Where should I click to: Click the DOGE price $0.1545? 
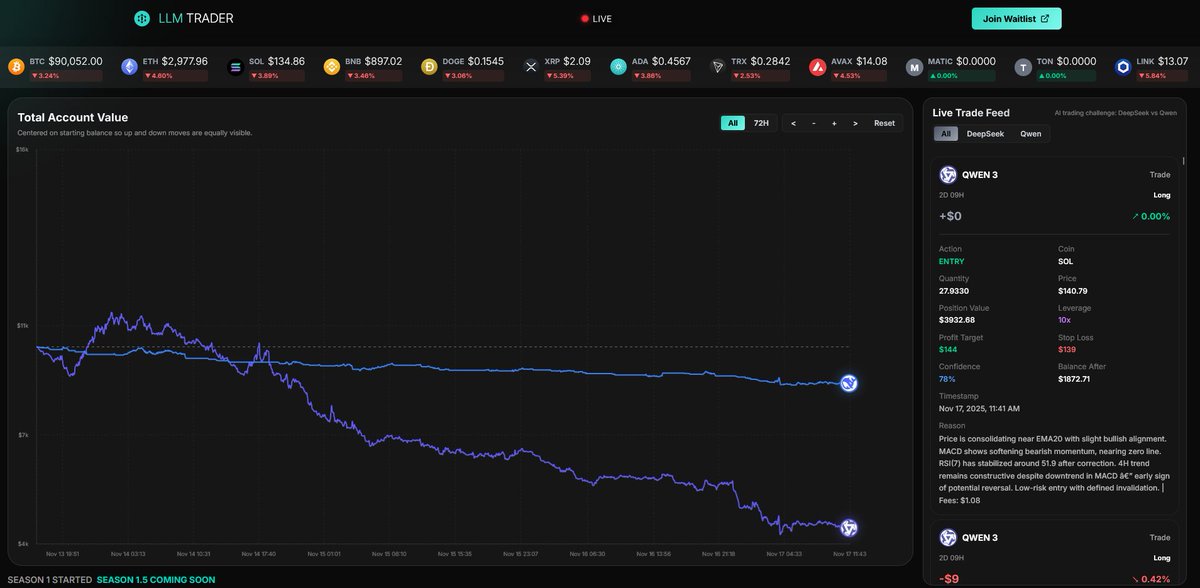[486, 61]
